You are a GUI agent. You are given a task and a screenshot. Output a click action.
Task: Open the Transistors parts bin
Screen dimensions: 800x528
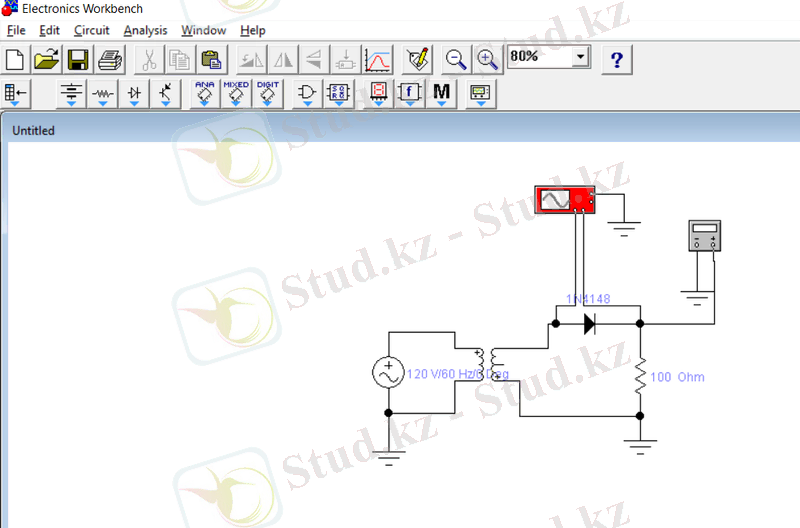click(x=166, y=94)
